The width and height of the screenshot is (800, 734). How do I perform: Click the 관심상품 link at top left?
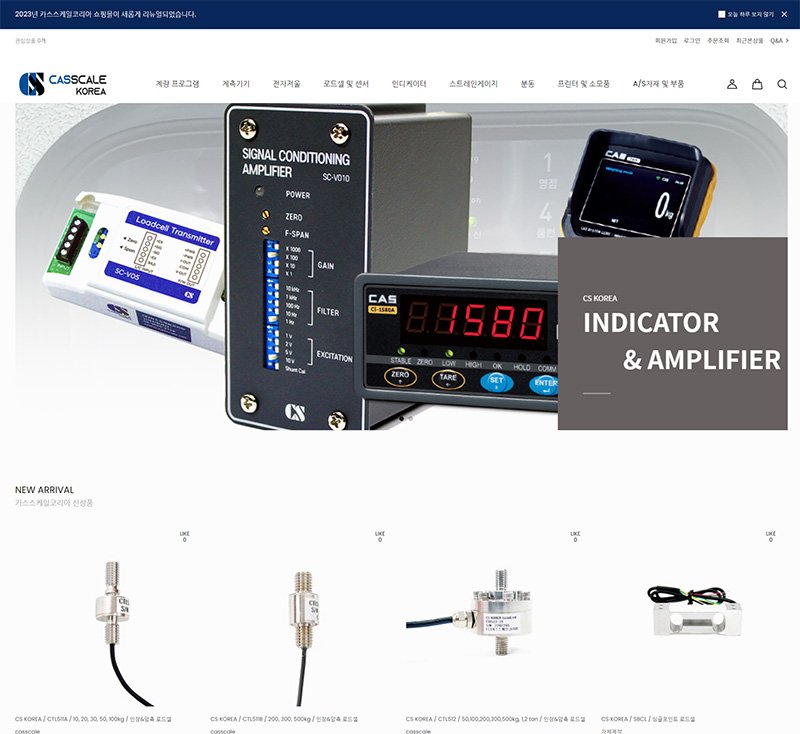pos(30,41)
